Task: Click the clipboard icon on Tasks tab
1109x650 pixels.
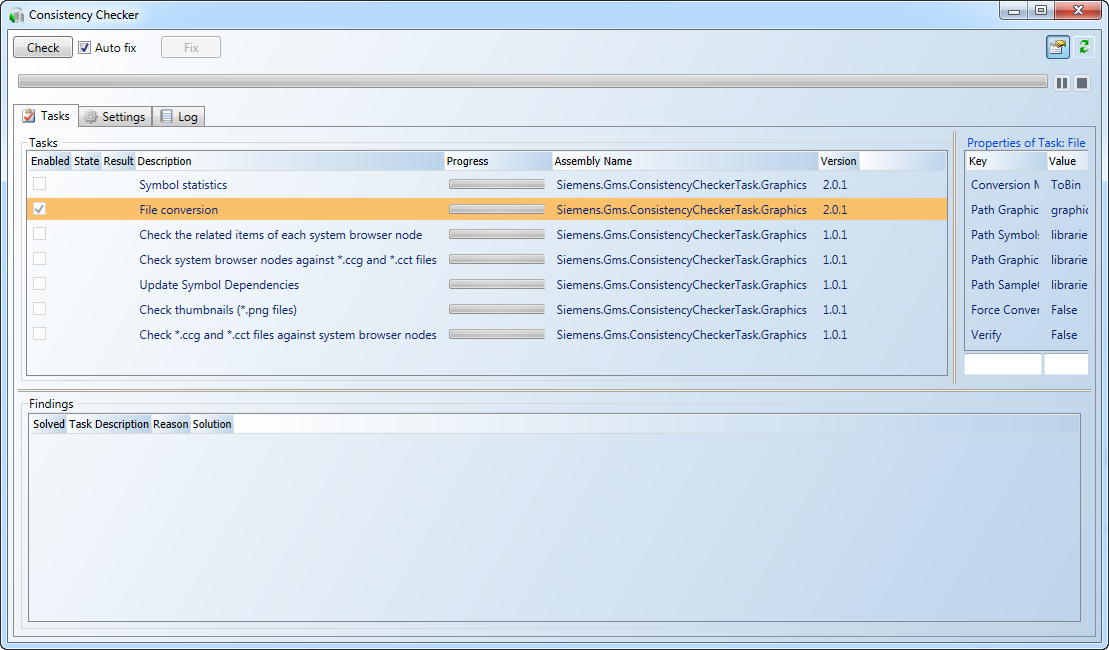Action: tap(29, 116)
